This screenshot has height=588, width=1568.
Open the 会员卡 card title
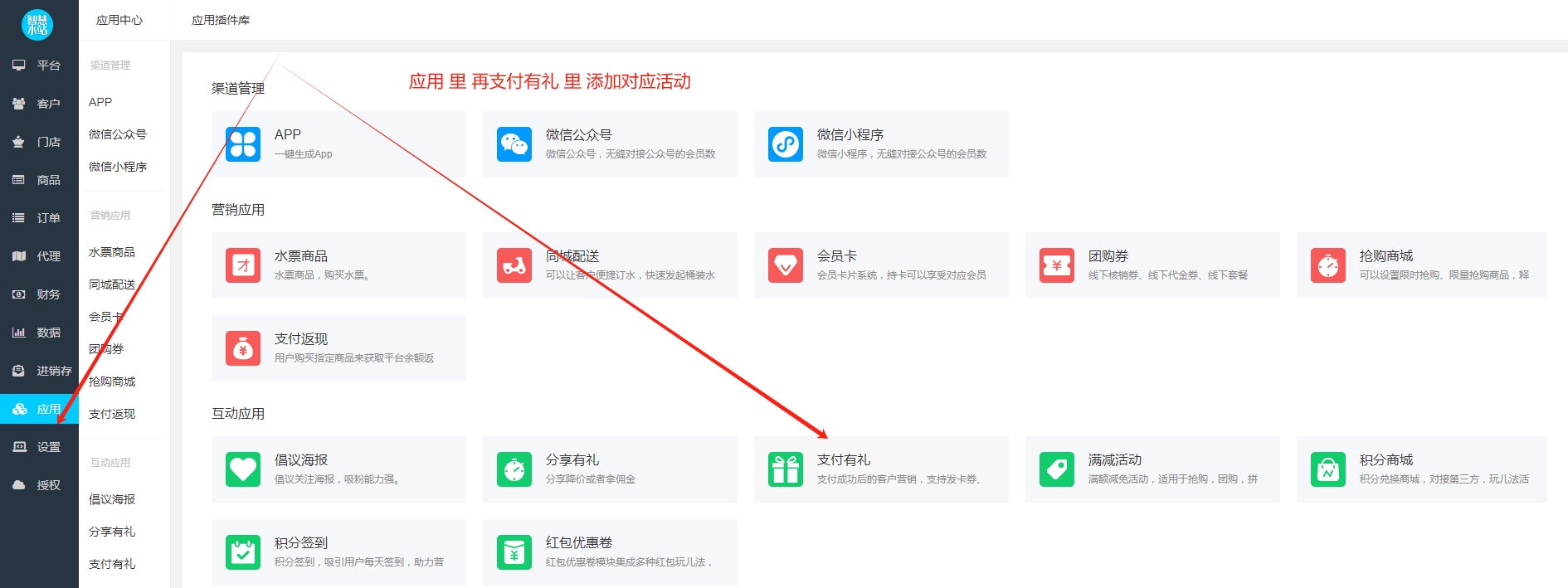837,255
